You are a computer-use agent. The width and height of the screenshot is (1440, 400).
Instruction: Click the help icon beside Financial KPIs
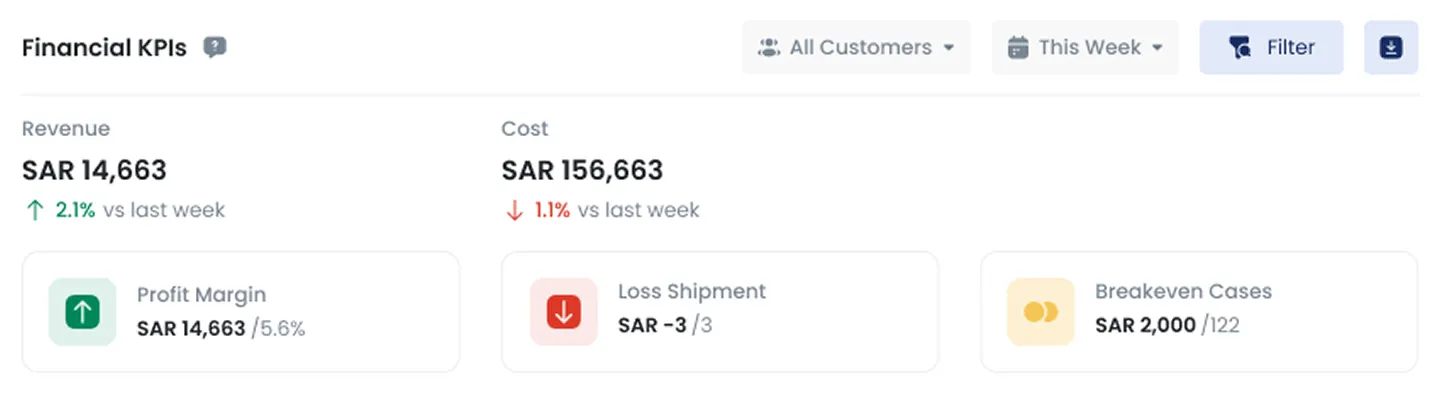(x=215, y=47)
